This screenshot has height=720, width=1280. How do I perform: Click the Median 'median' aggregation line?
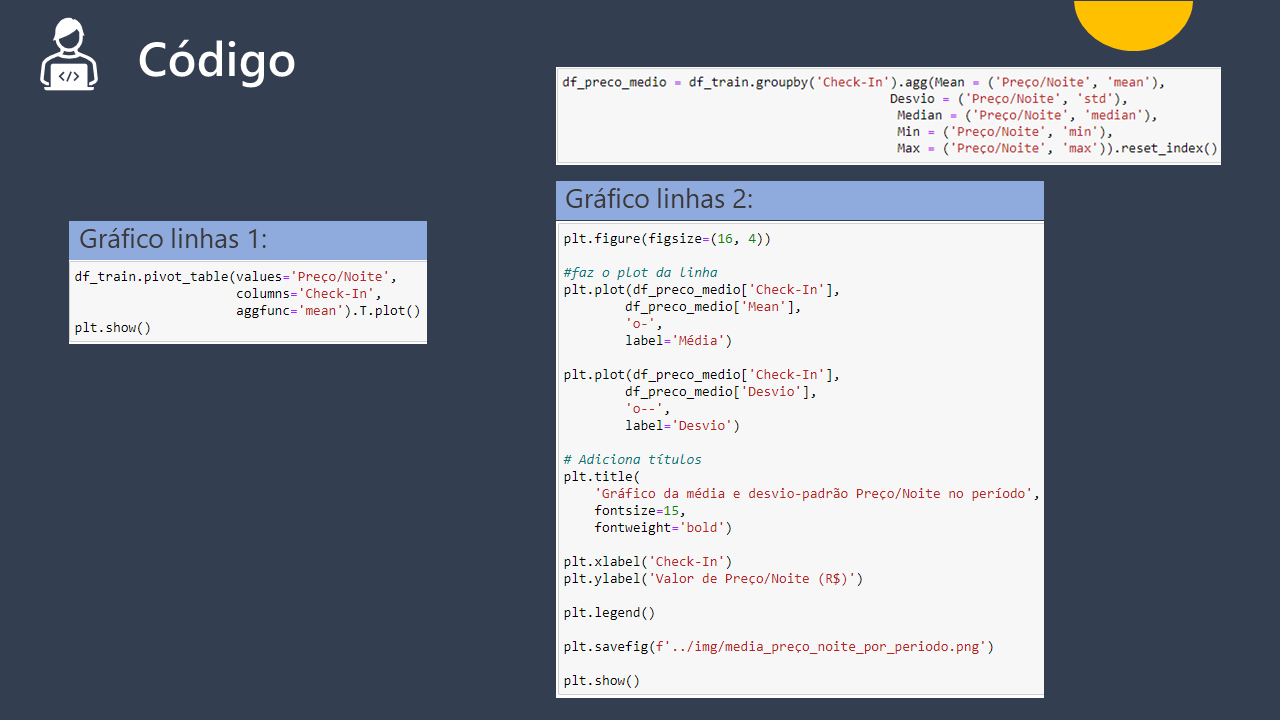1027,115
